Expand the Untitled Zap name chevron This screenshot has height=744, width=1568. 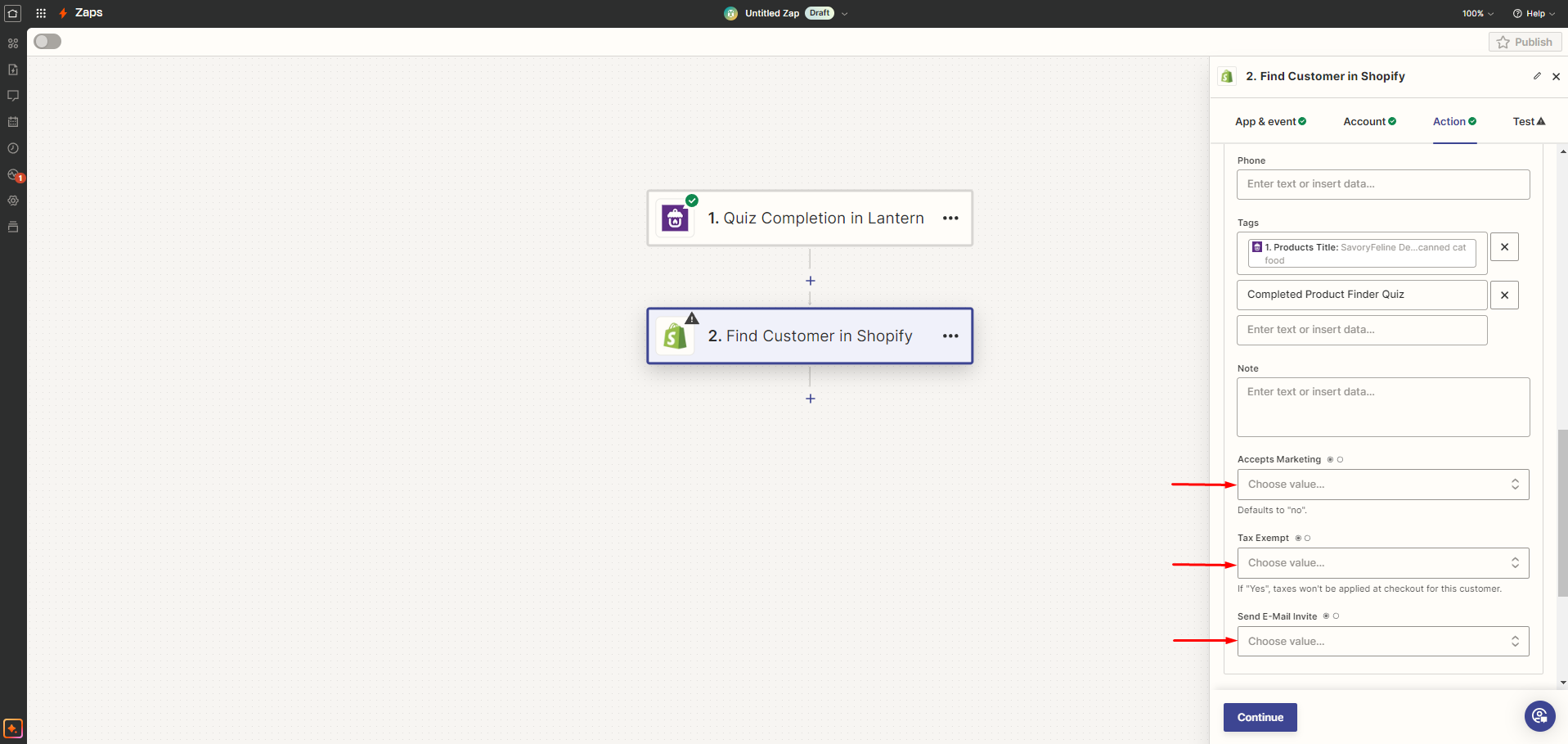pyautogui.click(x=845, y=14)
